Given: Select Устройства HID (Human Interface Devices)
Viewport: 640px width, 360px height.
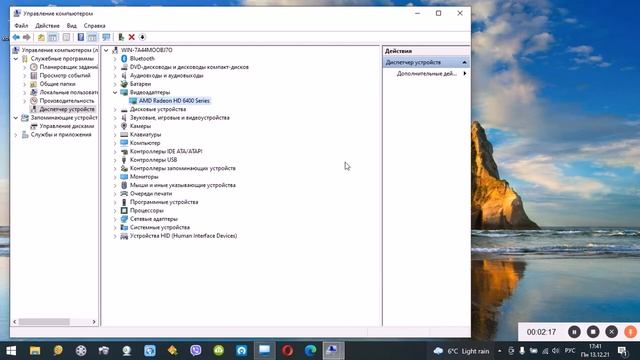Looking at the screenshot, I should [183, 236].
